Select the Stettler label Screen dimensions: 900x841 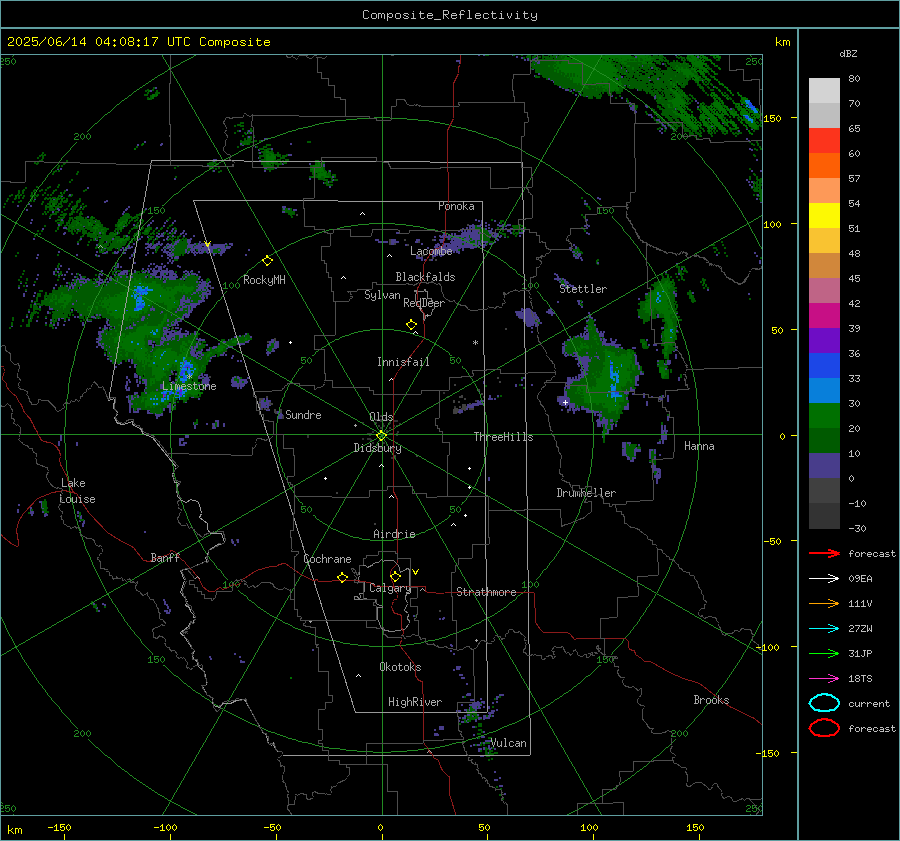click(x=583, y=289)
